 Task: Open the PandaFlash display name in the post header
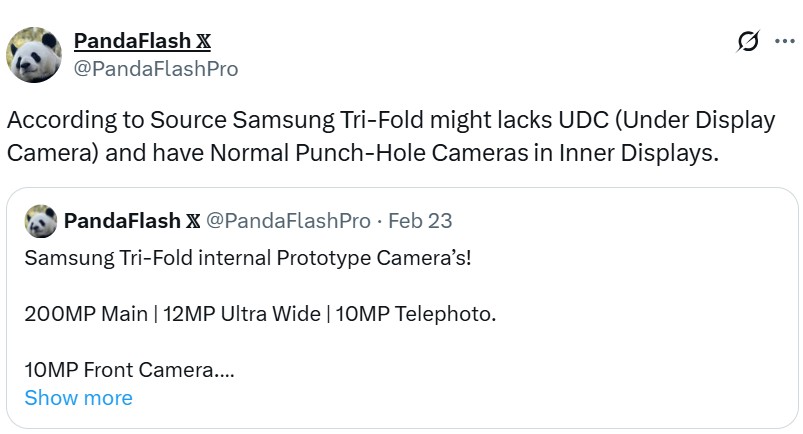click(130, 41)
